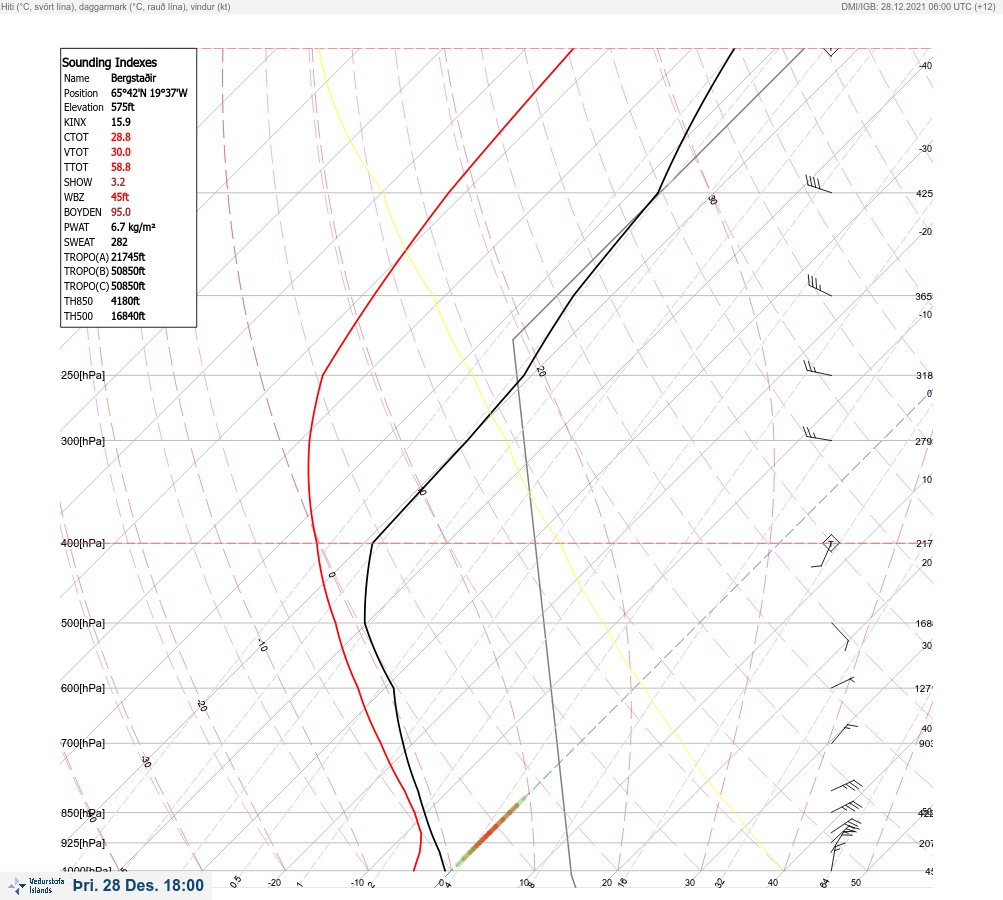
Task: Click the CTOT value 28.8
Action: pyautogui.click(x=121, y=137)
